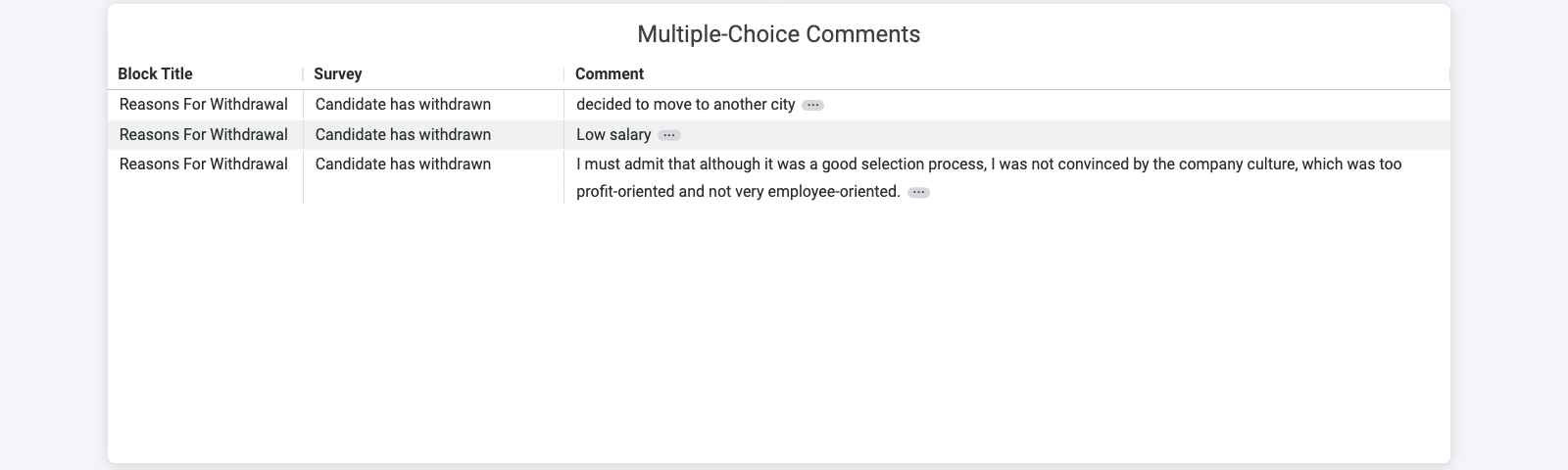
Task: Select 'Candidate has withdrawn' in the first row
Action: [x=403, y=105]
